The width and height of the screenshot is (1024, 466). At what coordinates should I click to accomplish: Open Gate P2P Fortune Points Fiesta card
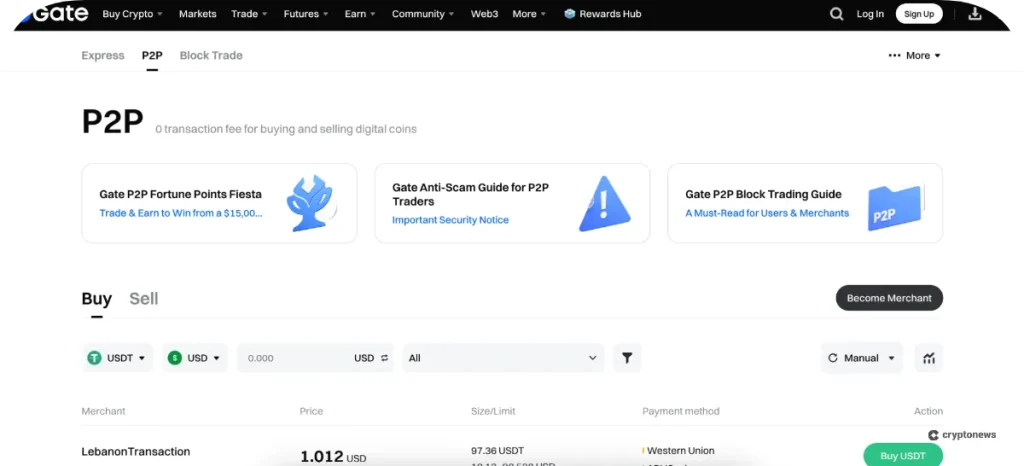click(x=219, y=203)
